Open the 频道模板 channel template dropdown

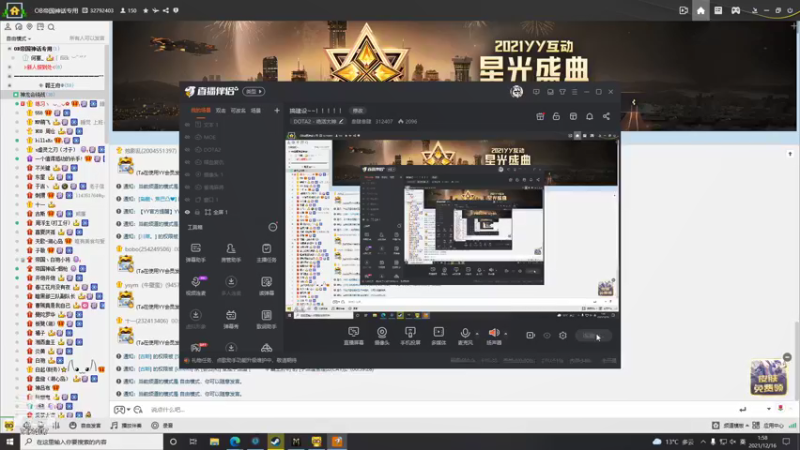click(730, 426)
